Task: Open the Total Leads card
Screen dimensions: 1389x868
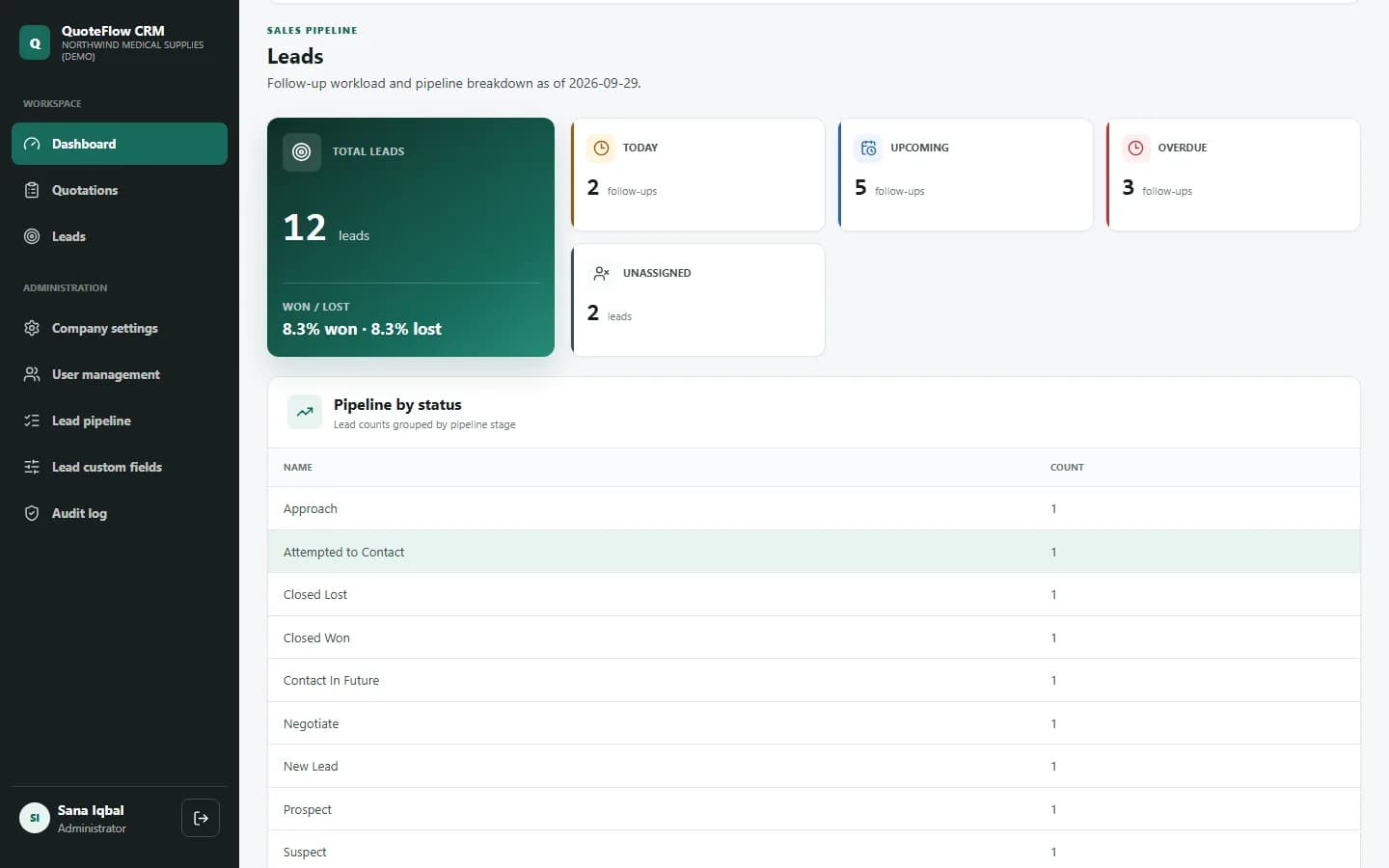Action: coord(411,237)
